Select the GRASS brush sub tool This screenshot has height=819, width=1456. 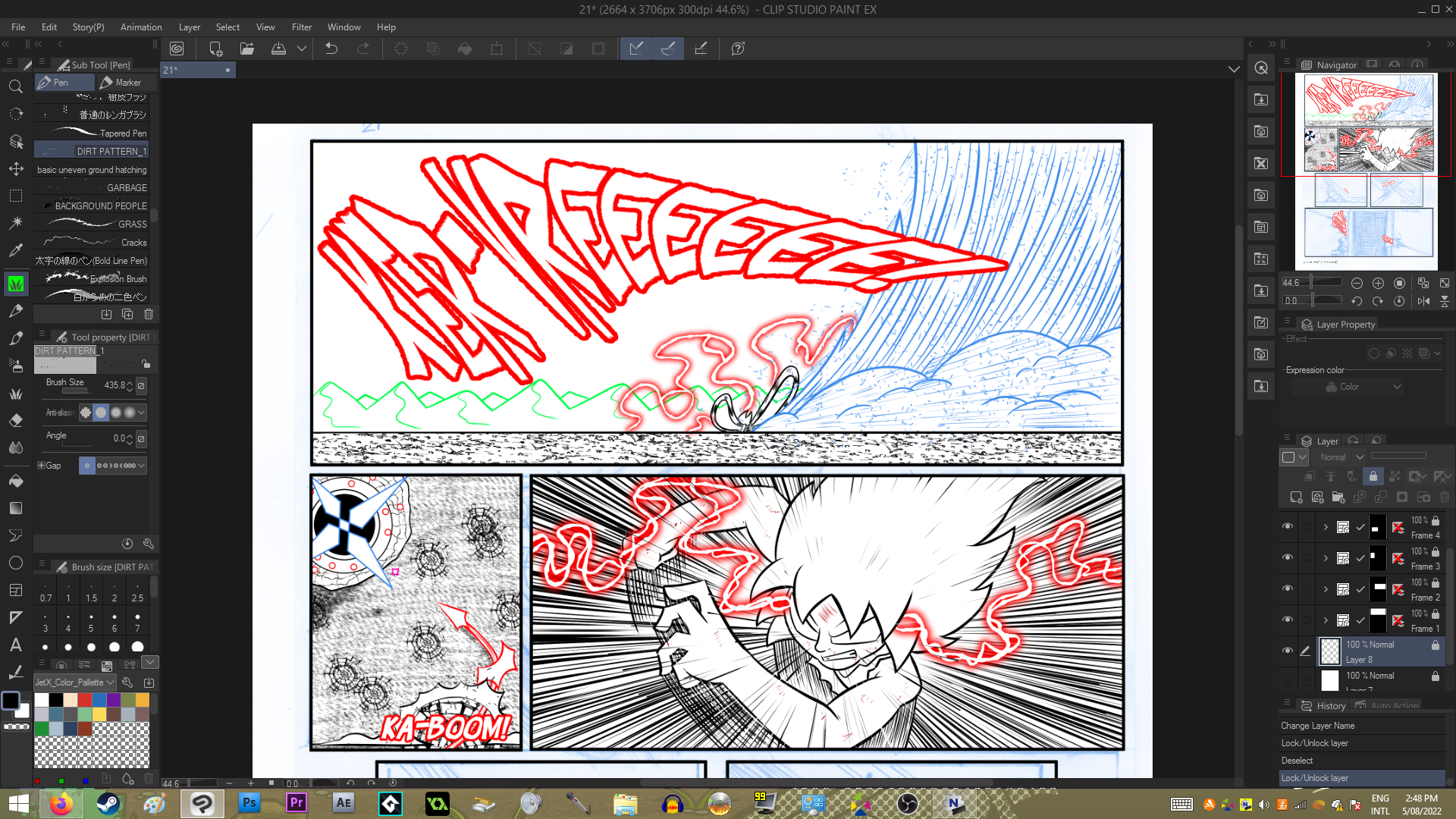point(91,224)
